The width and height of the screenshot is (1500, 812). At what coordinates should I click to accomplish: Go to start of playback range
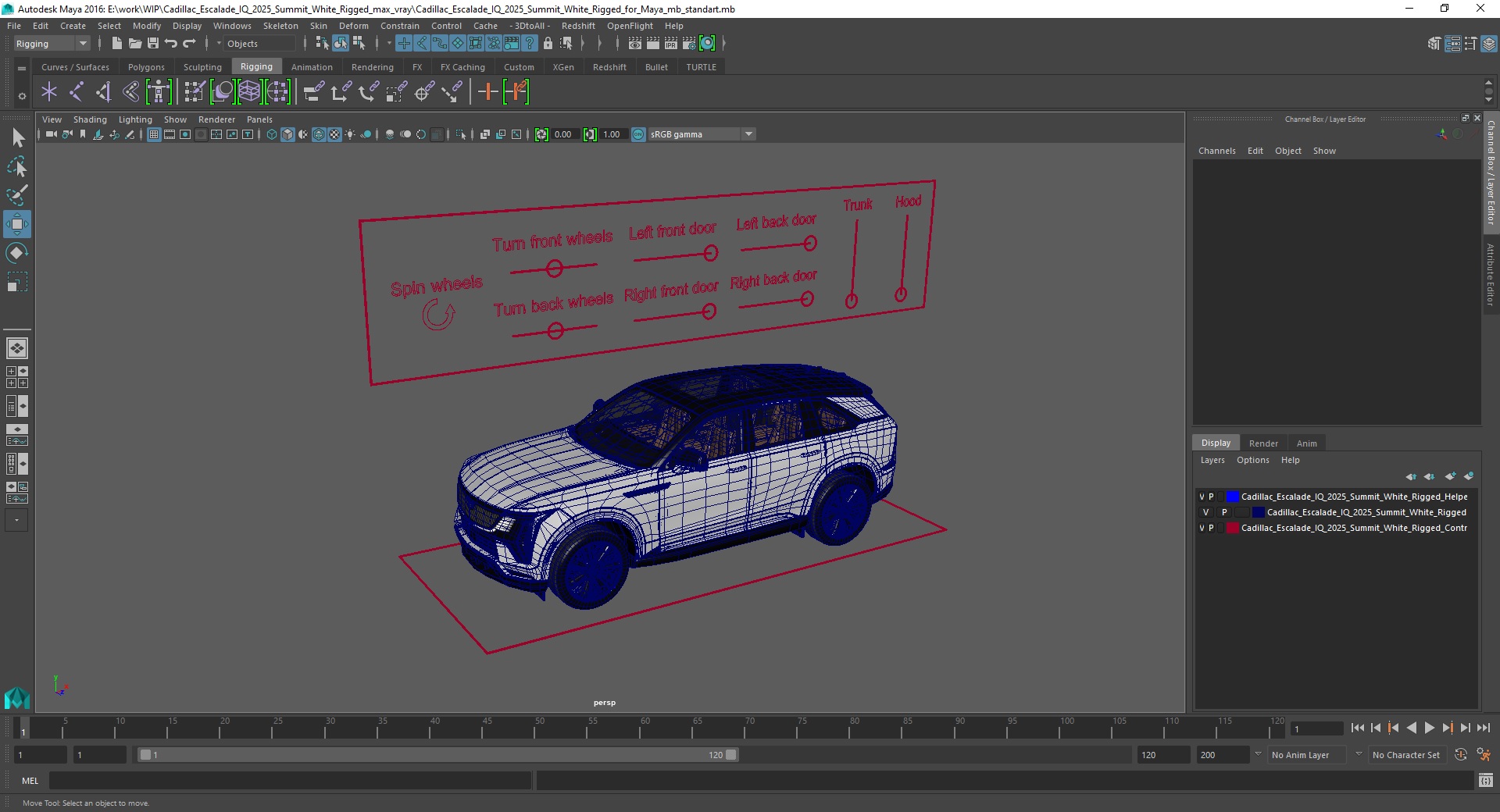point(1357,728)
